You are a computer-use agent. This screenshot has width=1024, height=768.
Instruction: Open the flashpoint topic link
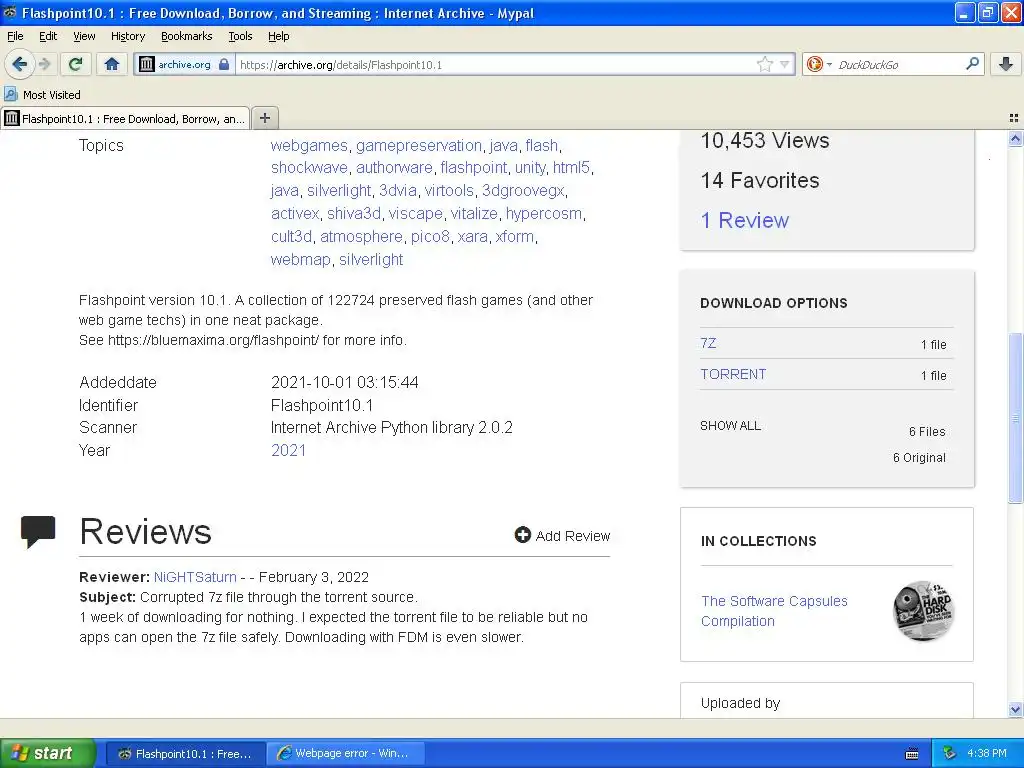tap(473, 167)
